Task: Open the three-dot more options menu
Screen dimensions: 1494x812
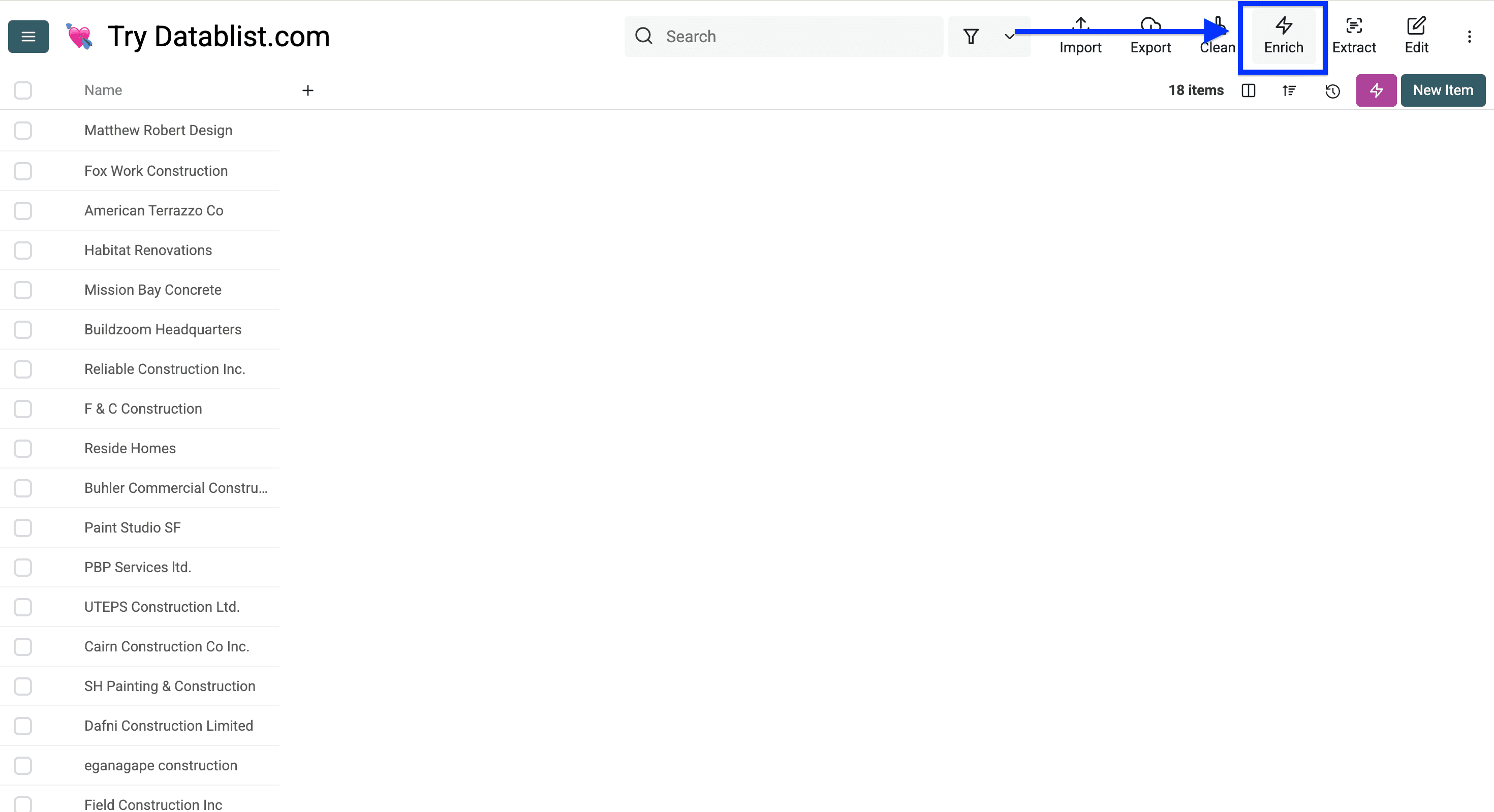Action: pyautogui.click(x=1469, y=37)
